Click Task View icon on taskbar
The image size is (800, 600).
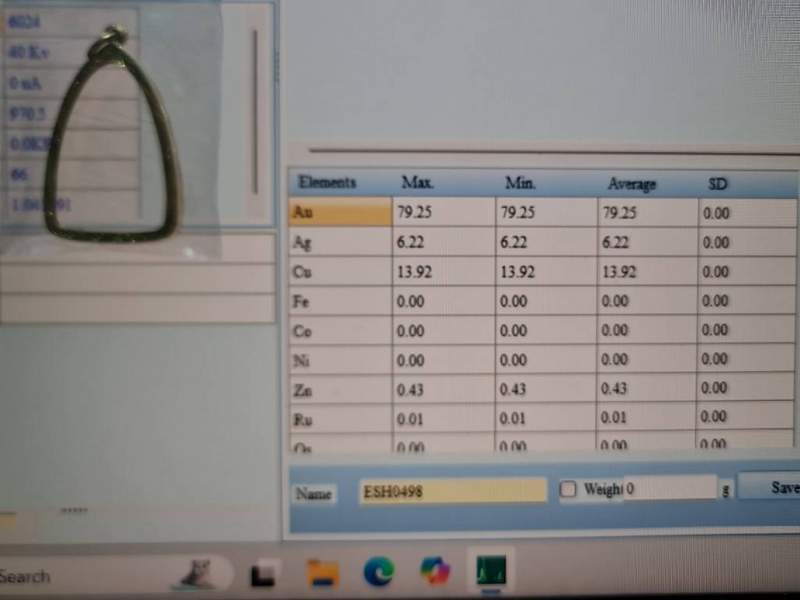(264, 573)
